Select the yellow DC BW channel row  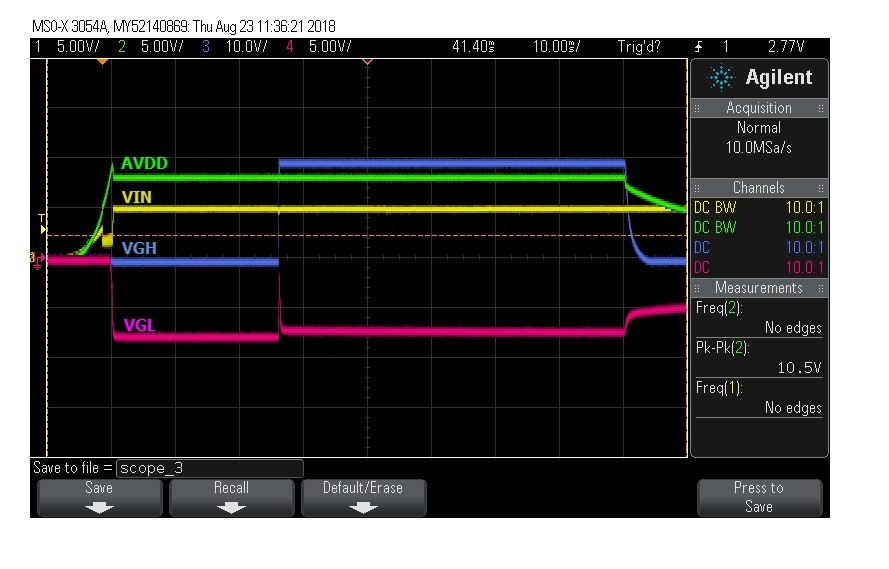(759, 207)
